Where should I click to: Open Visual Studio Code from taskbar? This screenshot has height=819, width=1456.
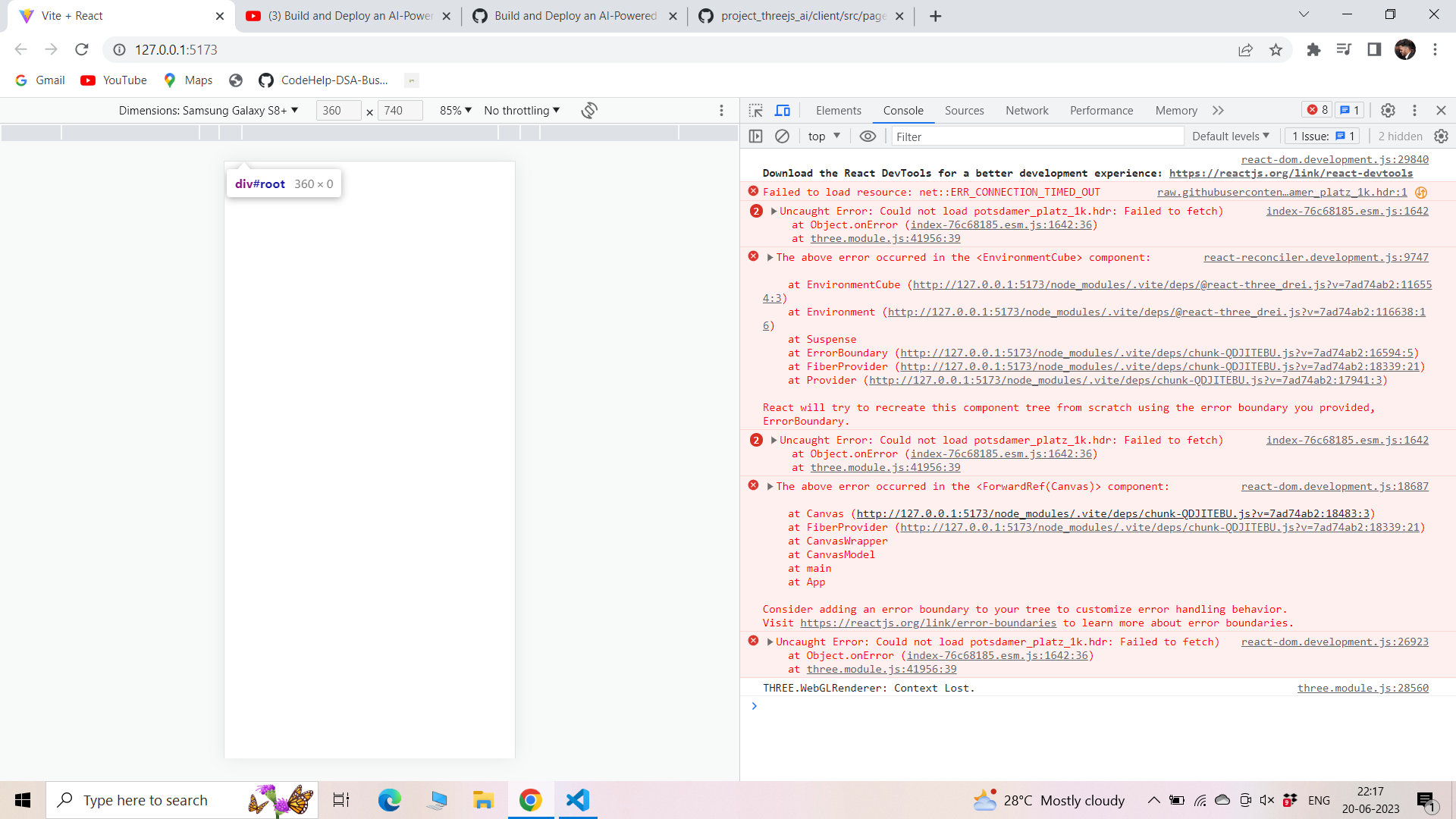577,800
